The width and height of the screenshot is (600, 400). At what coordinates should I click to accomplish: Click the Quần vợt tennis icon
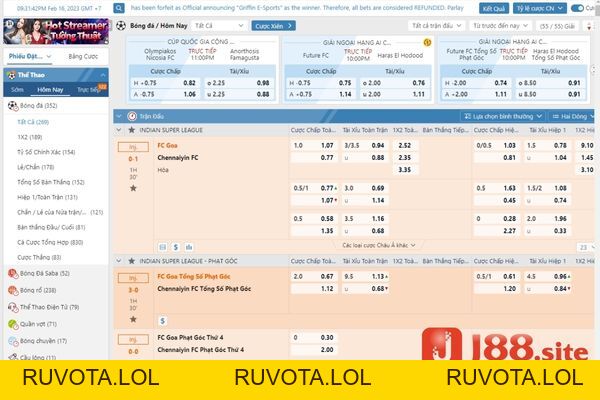coord(13,324)
